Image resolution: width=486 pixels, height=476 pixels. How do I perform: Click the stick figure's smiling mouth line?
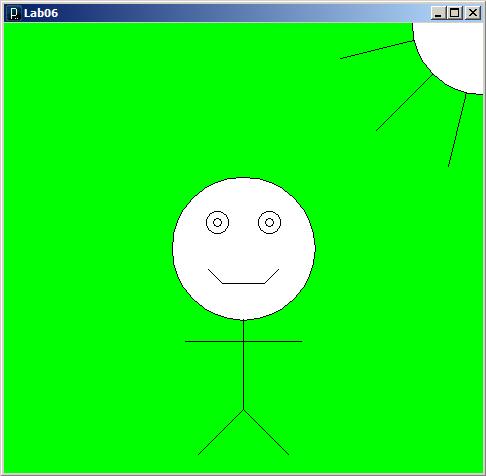tap(244, 283)
